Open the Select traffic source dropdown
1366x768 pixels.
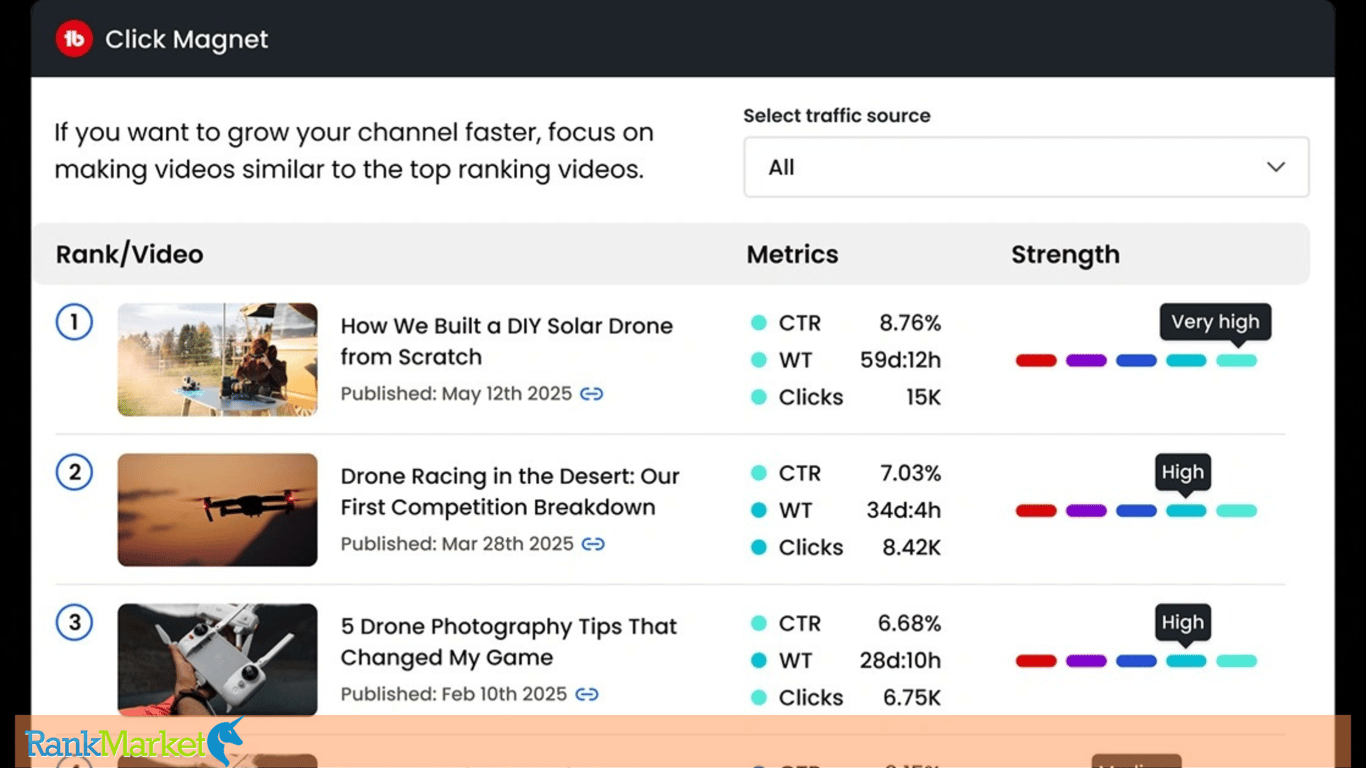[1026, 167]
